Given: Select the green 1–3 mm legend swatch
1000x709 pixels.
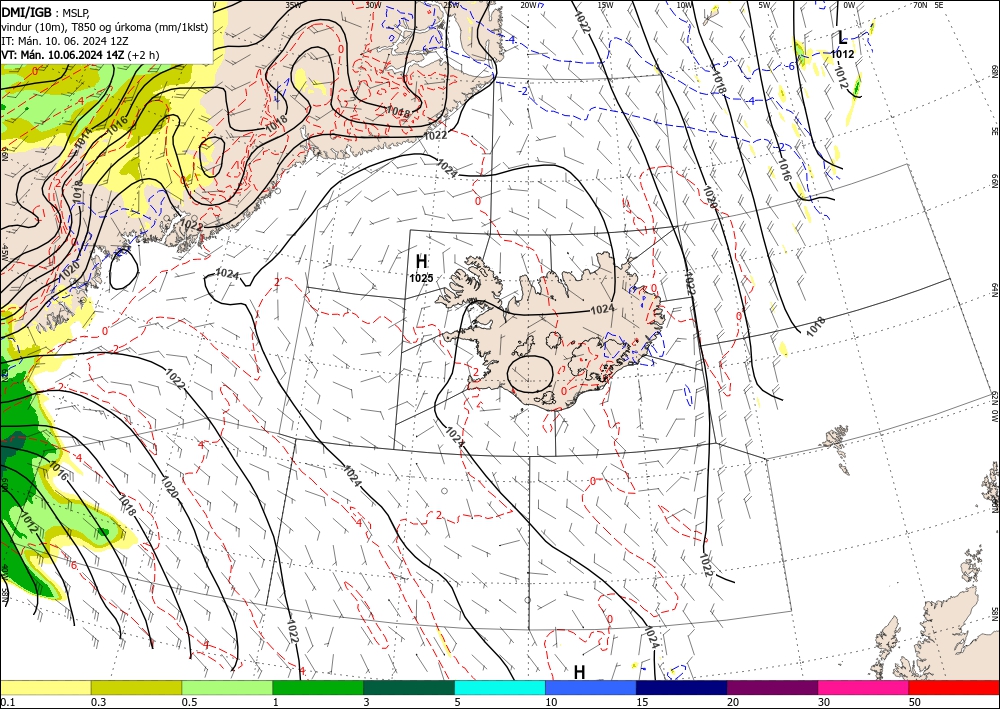Looking at the screenshot, I should [x=318, y=687].
